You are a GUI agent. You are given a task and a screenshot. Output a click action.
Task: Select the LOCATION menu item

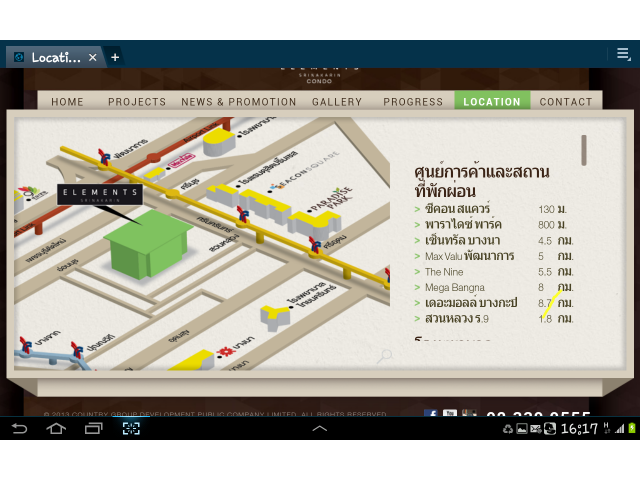click(492, 100)
